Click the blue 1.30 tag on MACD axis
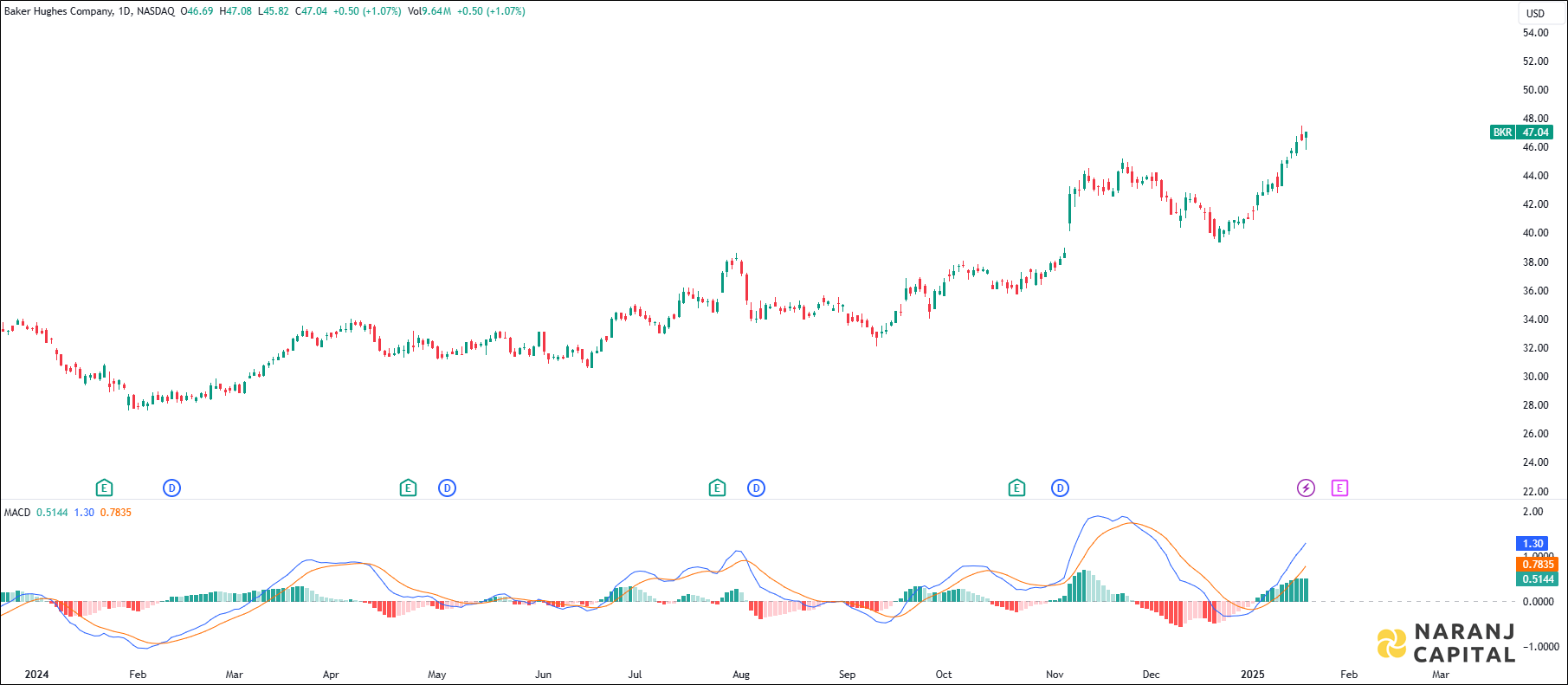 tap(1533, 544)
